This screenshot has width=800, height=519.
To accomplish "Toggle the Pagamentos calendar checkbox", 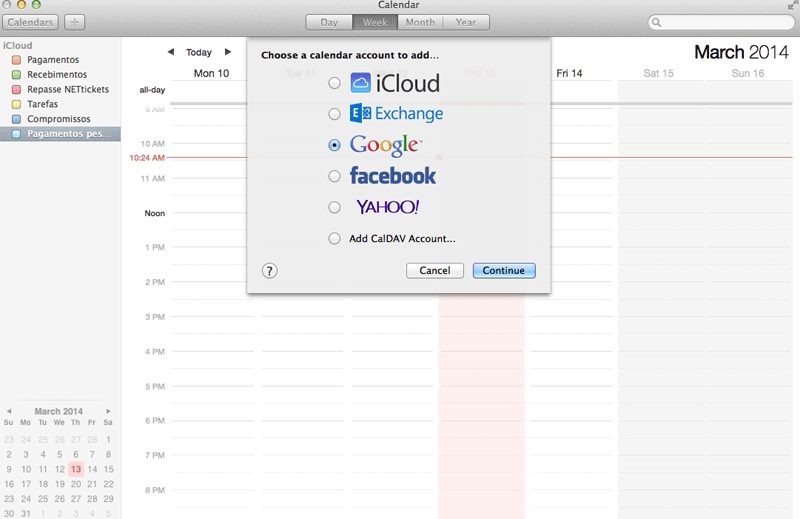I will [16, 60].
